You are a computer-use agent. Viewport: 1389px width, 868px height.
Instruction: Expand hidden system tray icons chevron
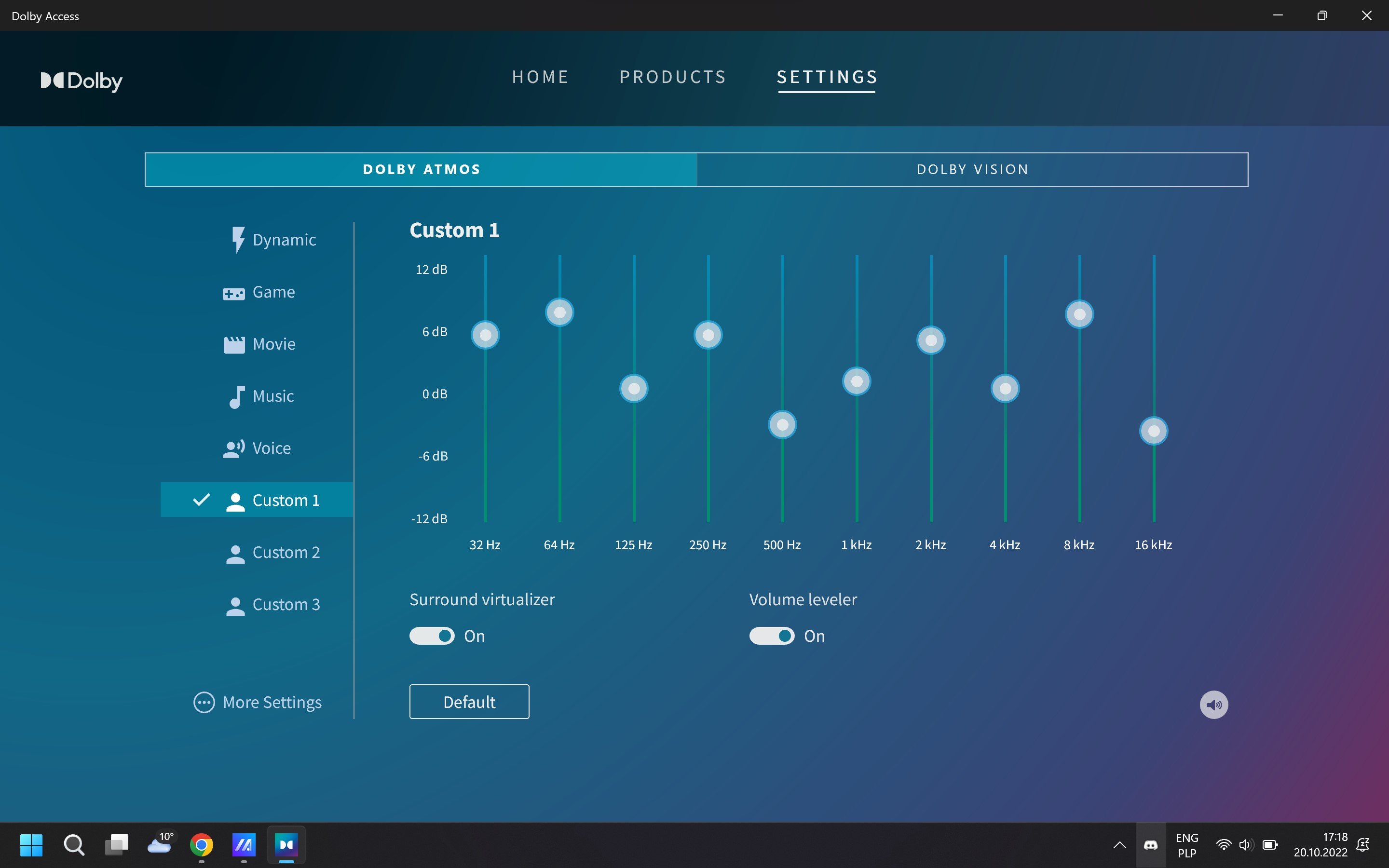pos(1119,845)
